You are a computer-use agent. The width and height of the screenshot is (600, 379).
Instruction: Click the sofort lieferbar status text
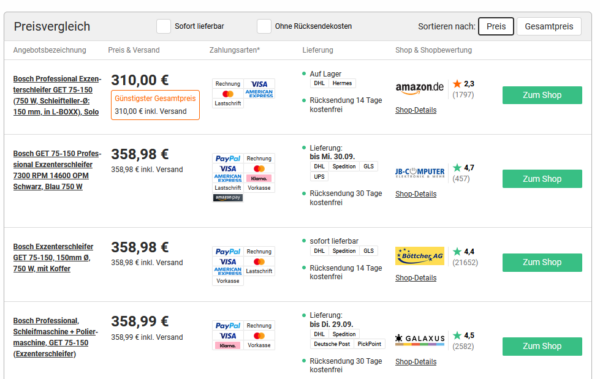(x=334, y=241)
